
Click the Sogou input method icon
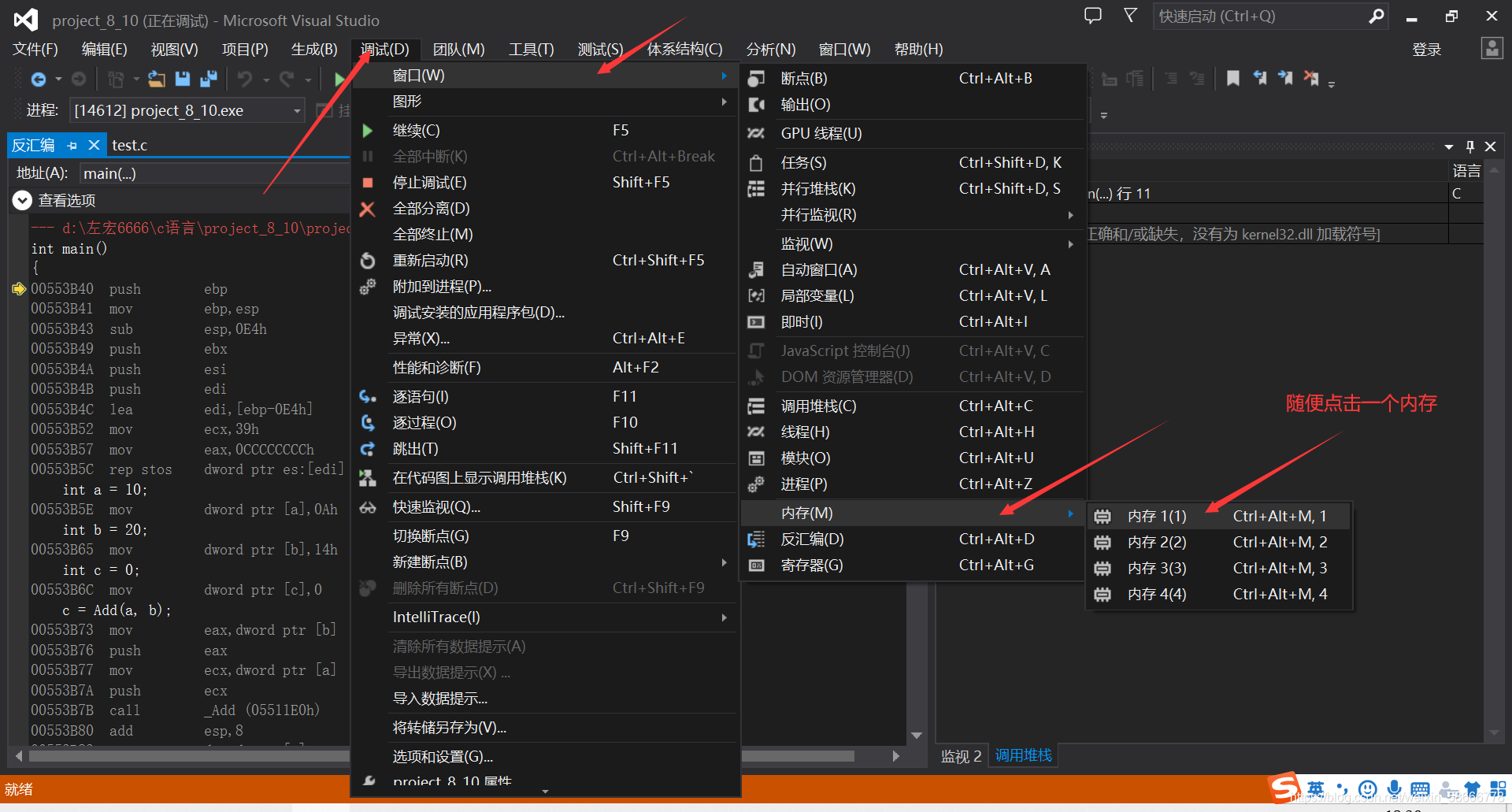[x=1284, y=788]
